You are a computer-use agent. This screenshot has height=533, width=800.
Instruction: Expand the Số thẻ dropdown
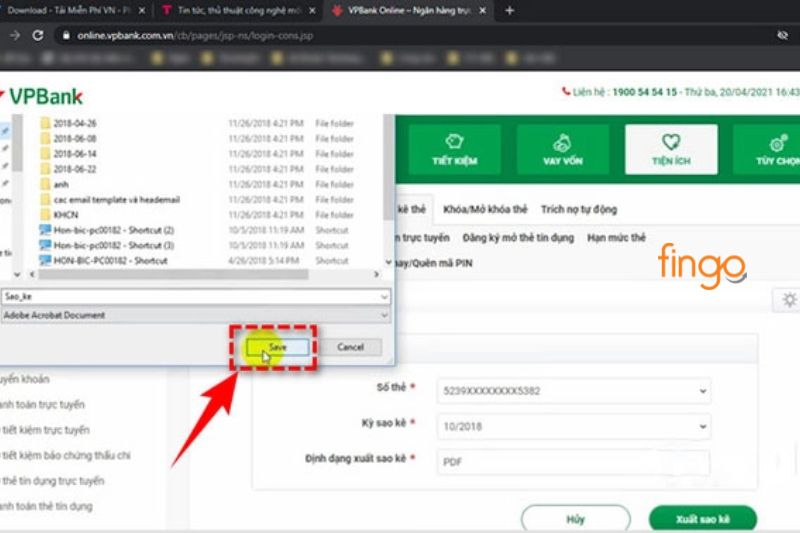click(573, 391)
